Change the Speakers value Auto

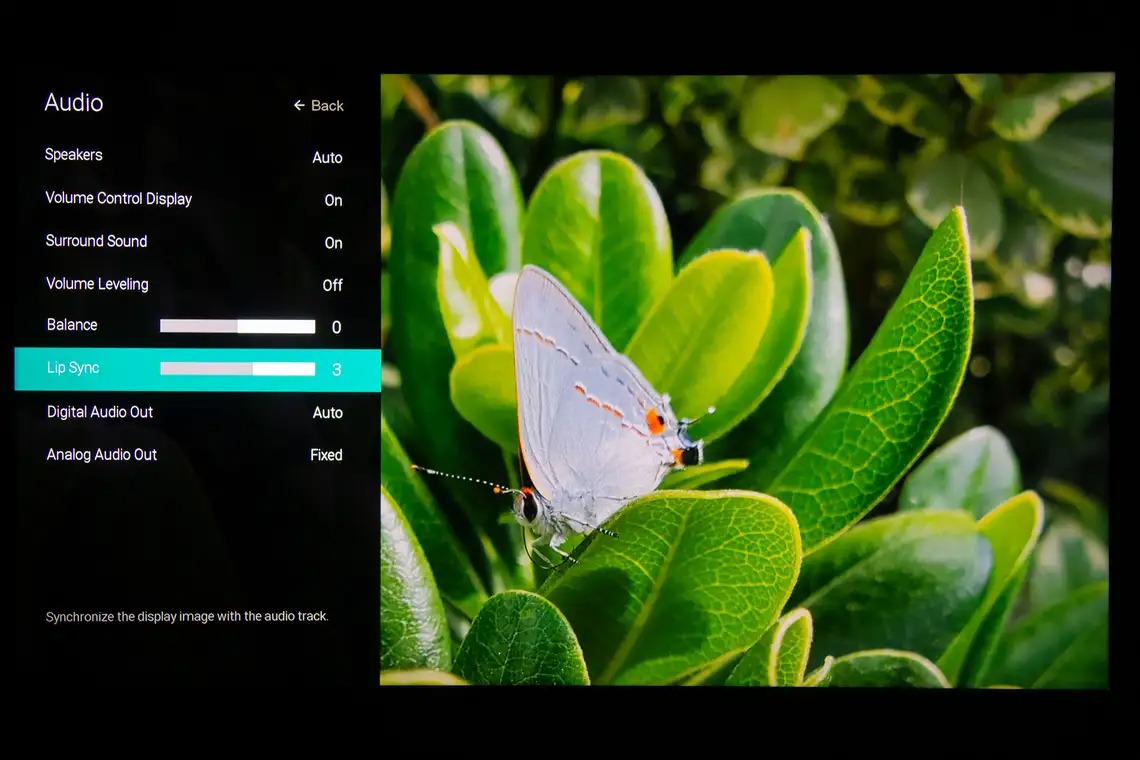pos(327,157)
